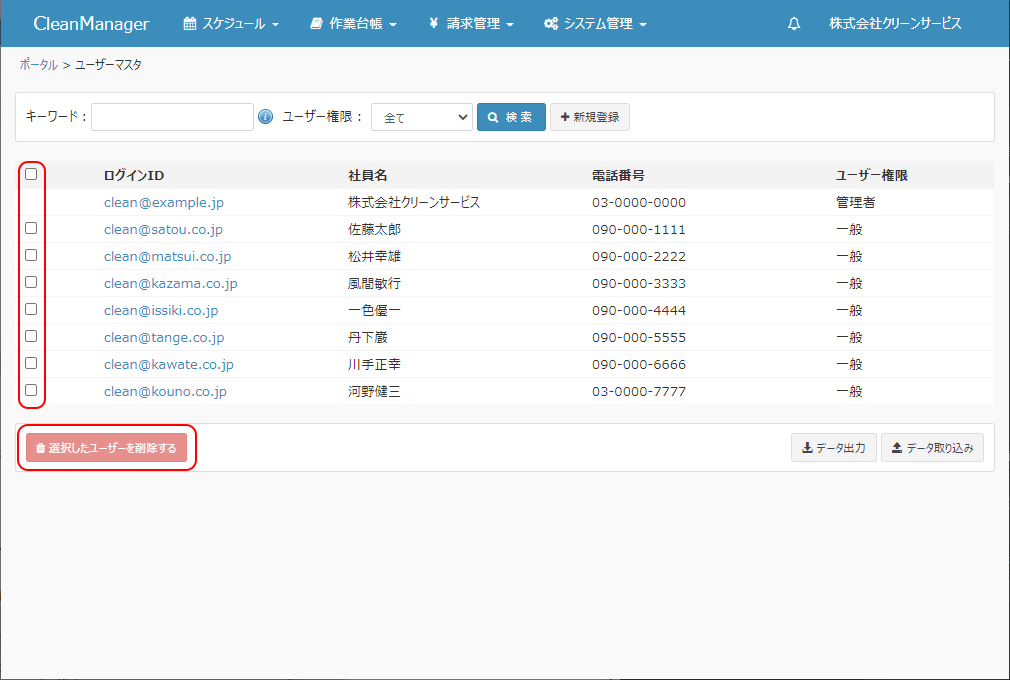Image resolution: width=1010 pixels, height=680 pixels.
Task: Open the 作業台帳 menu
Action: 353,24
